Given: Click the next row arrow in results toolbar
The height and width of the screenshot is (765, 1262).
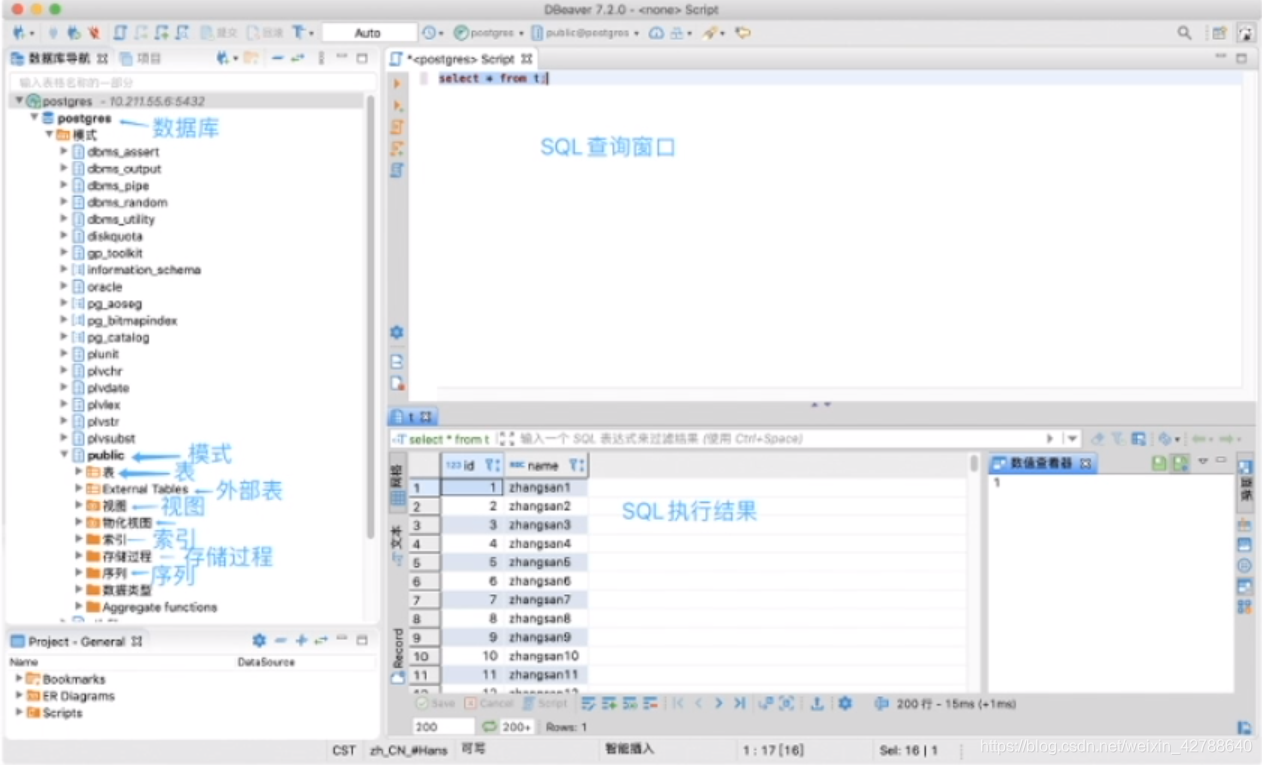Looking at the screenshot, I should tap(718, 704).
